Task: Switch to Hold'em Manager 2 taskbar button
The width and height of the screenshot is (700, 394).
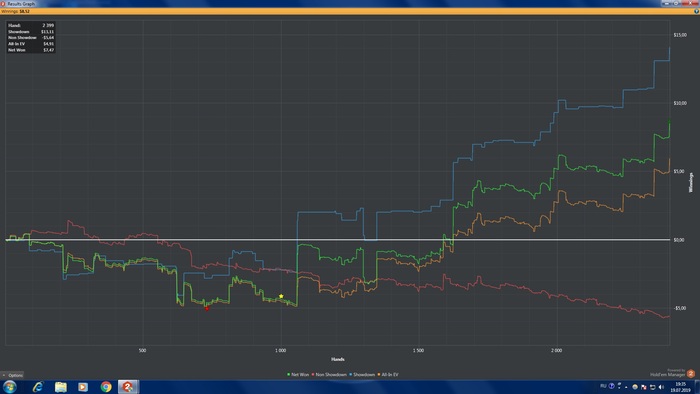Action: click(128, 386)
